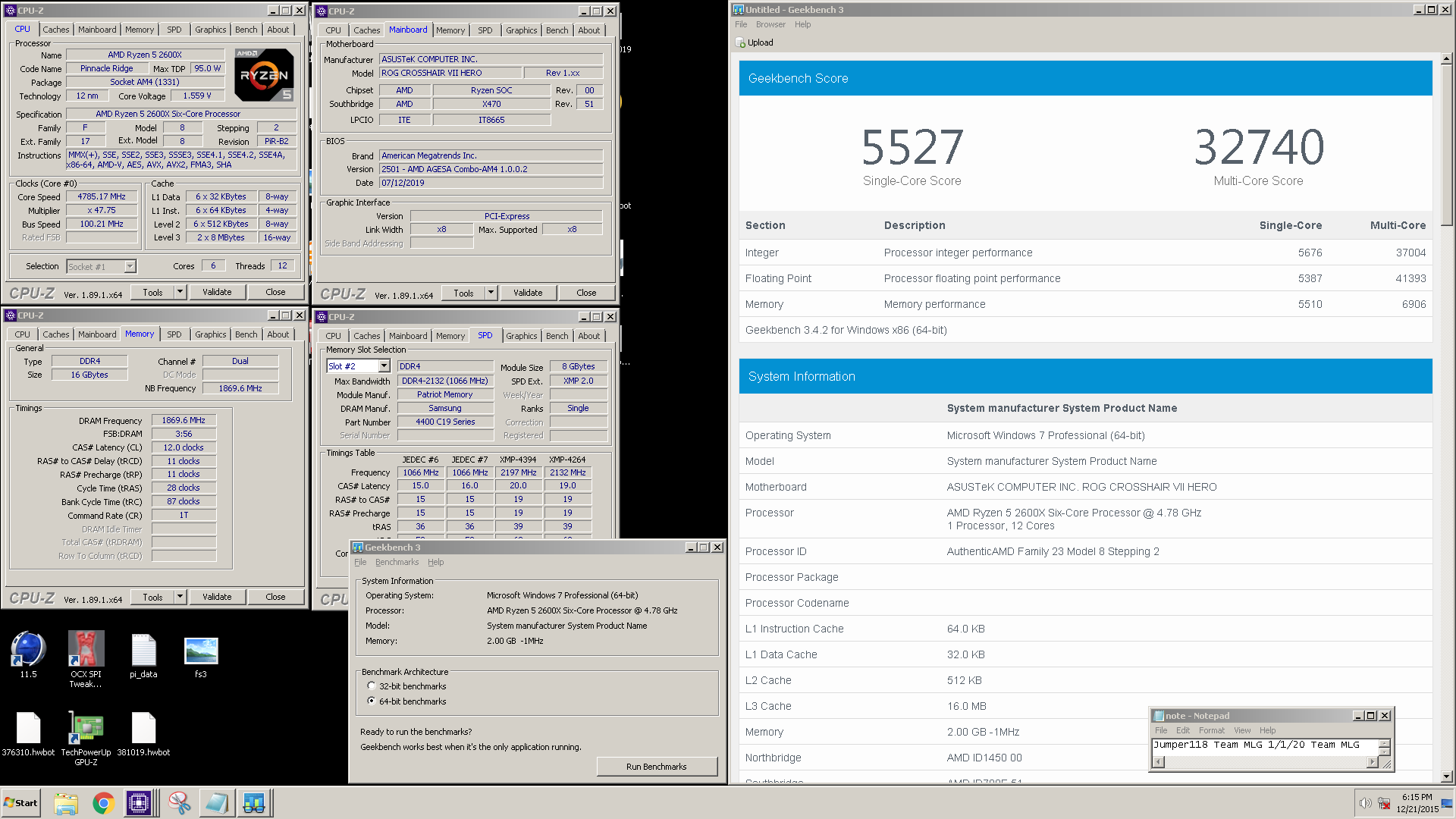Viewport: 1456px width, 819px height.
Task: Open the Socket #1 selection dropdown
Action: (130, 266)
